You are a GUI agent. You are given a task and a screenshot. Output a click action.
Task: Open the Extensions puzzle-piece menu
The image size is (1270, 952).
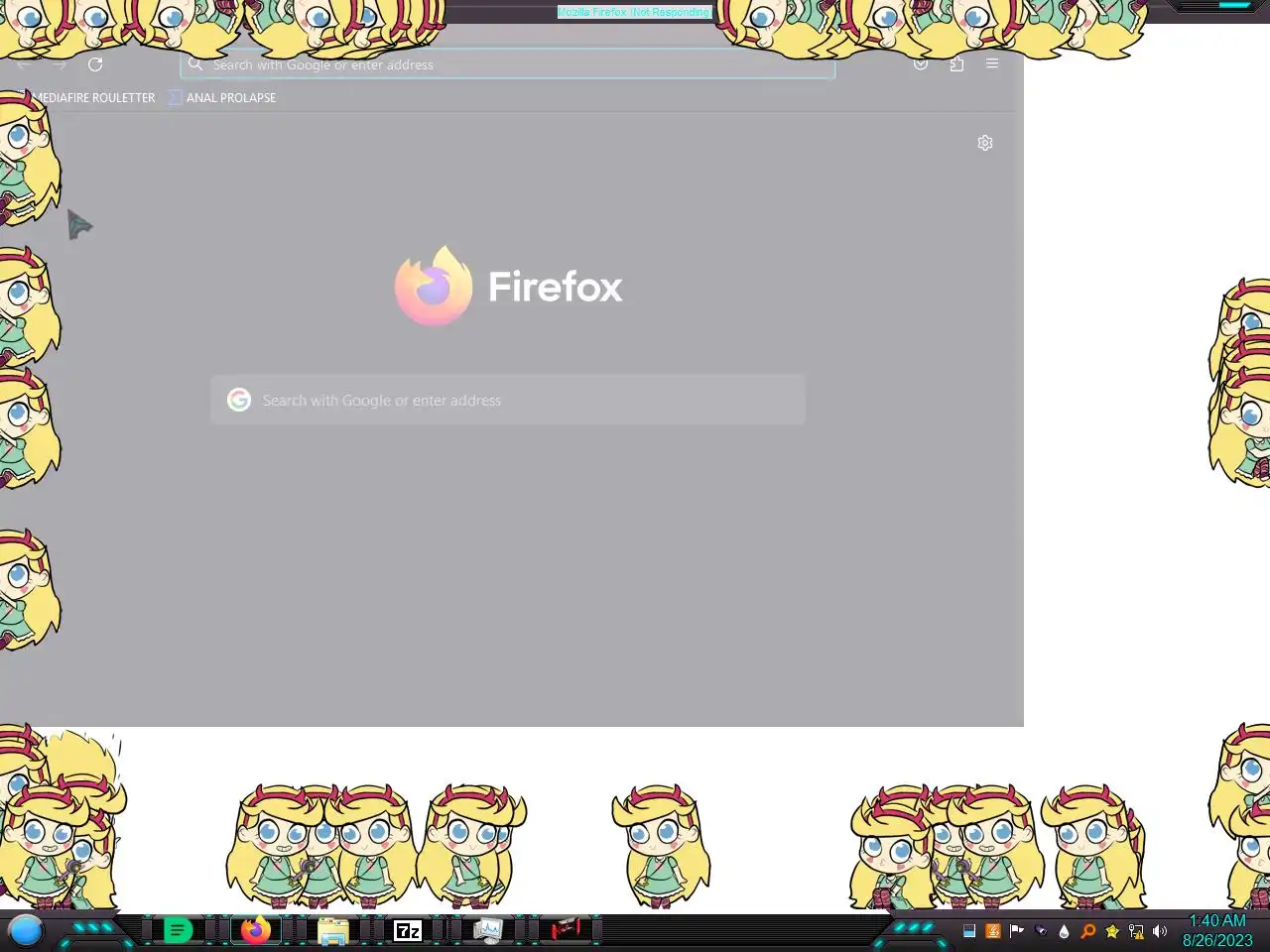point(956,63)
